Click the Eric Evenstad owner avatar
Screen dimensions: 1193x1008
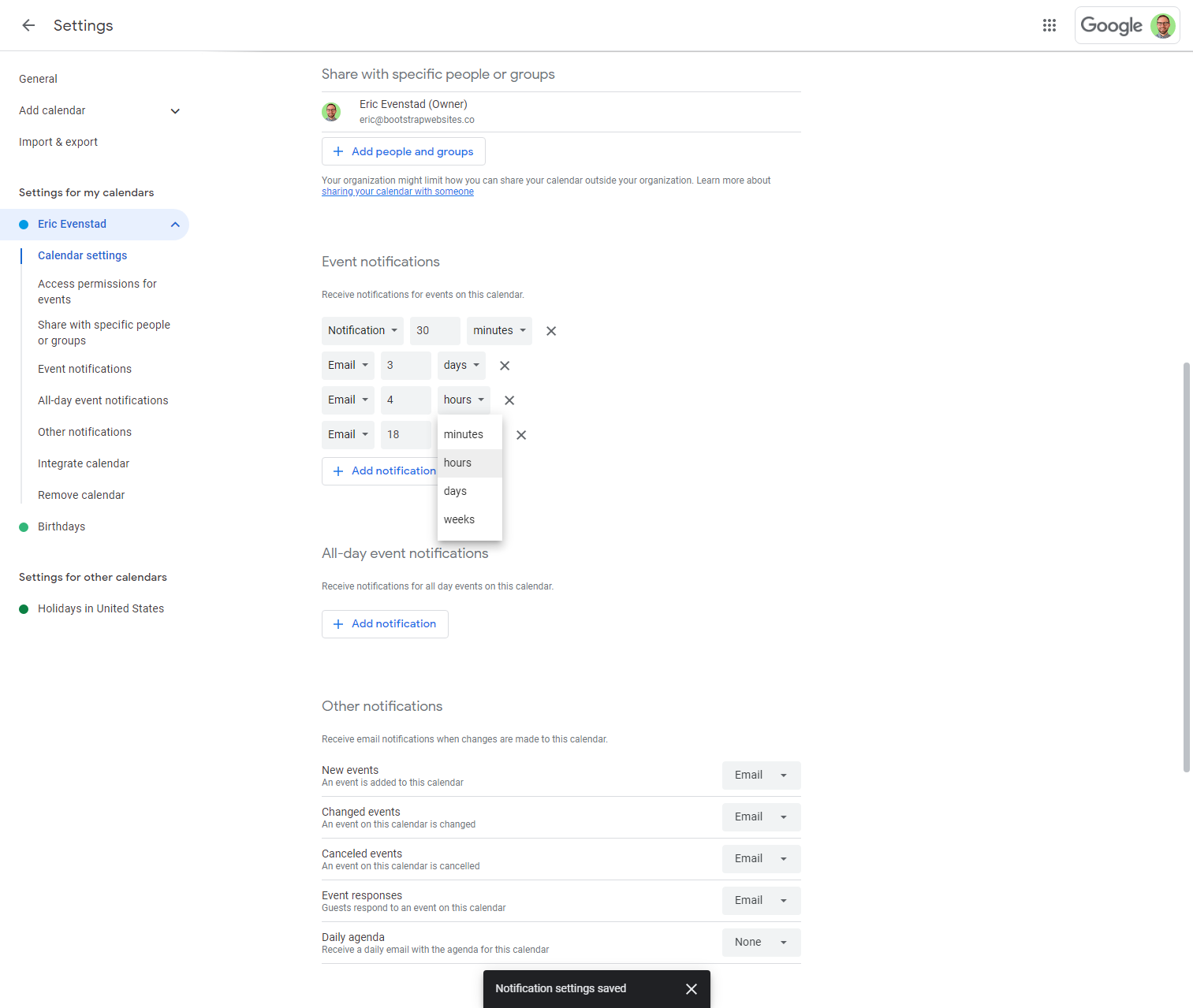[x=331, y=112]
